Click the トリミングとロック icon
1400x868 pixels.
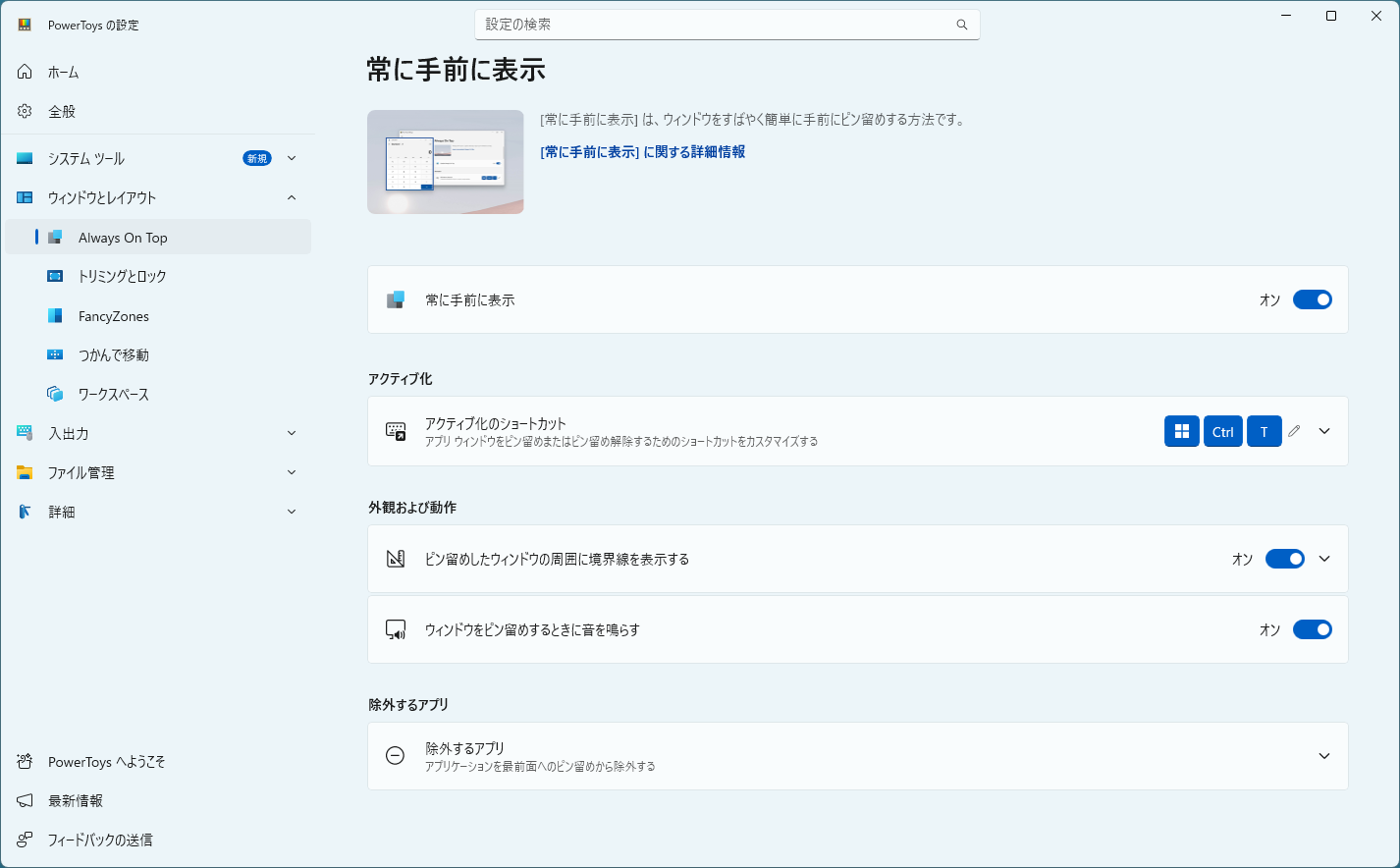[56, 276]
